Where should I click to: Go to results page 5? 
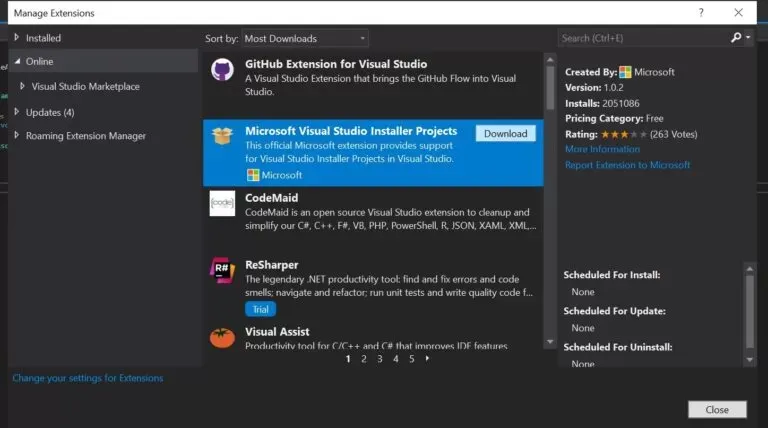point(412,358)
